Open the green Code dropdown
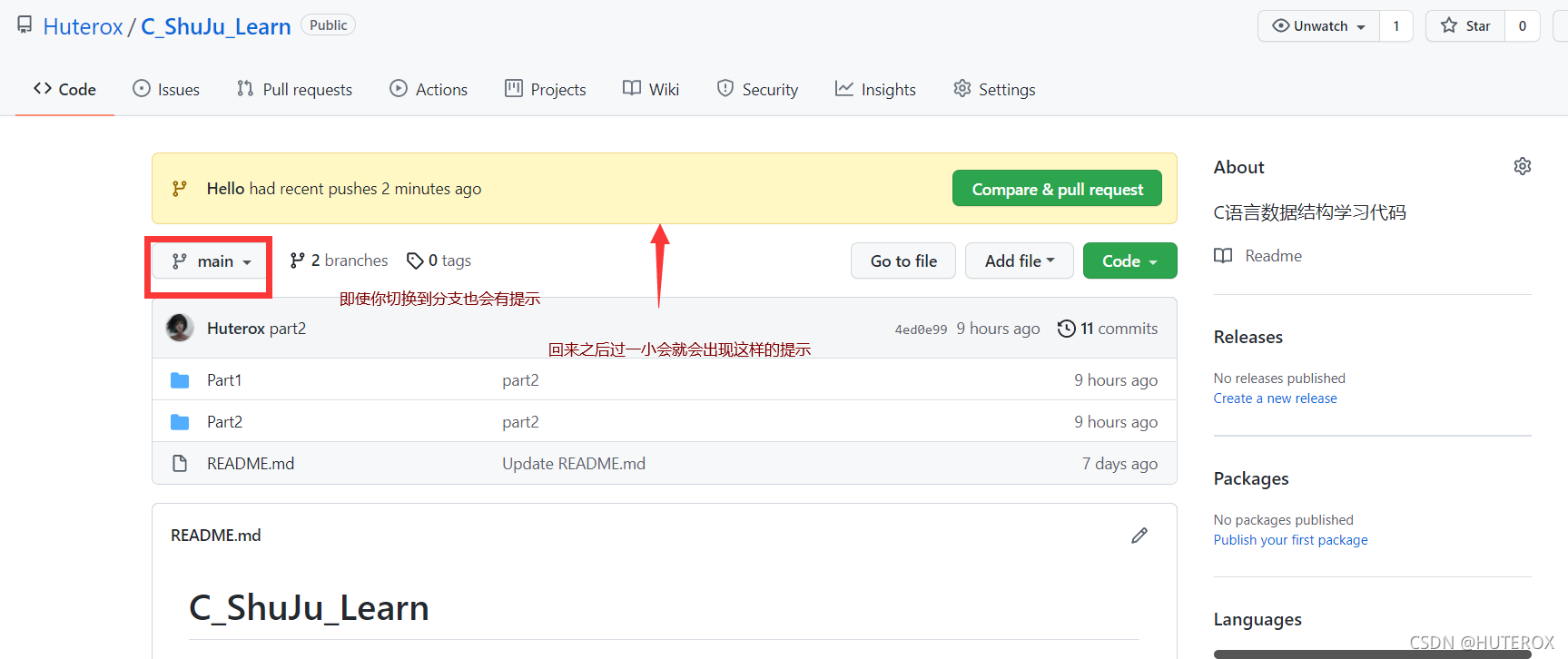Viewport: 1568px width, 659px height. tap(1129, 261)
